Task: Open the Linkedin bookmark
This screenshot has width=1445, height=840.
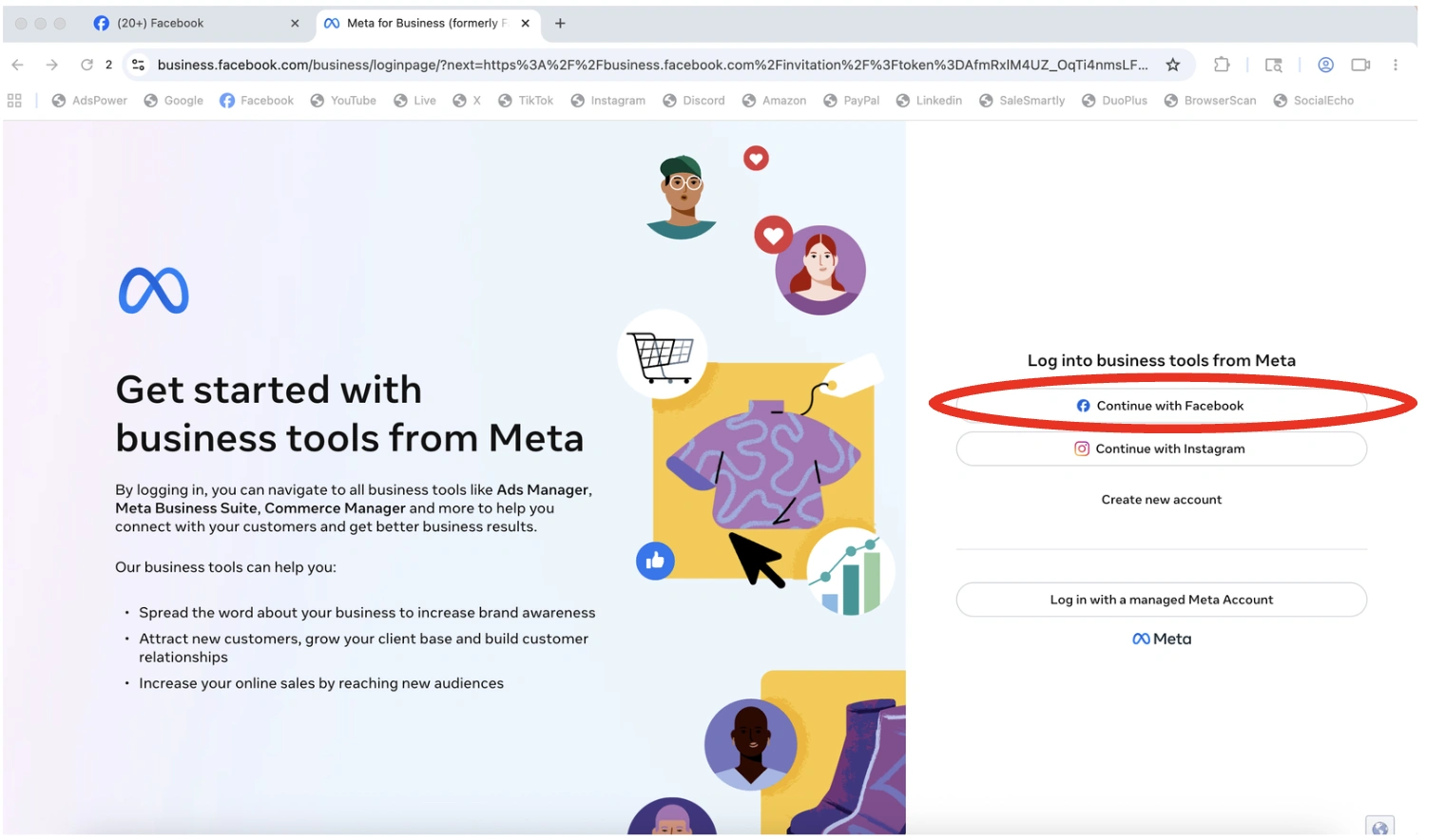Action: (929, 100)
